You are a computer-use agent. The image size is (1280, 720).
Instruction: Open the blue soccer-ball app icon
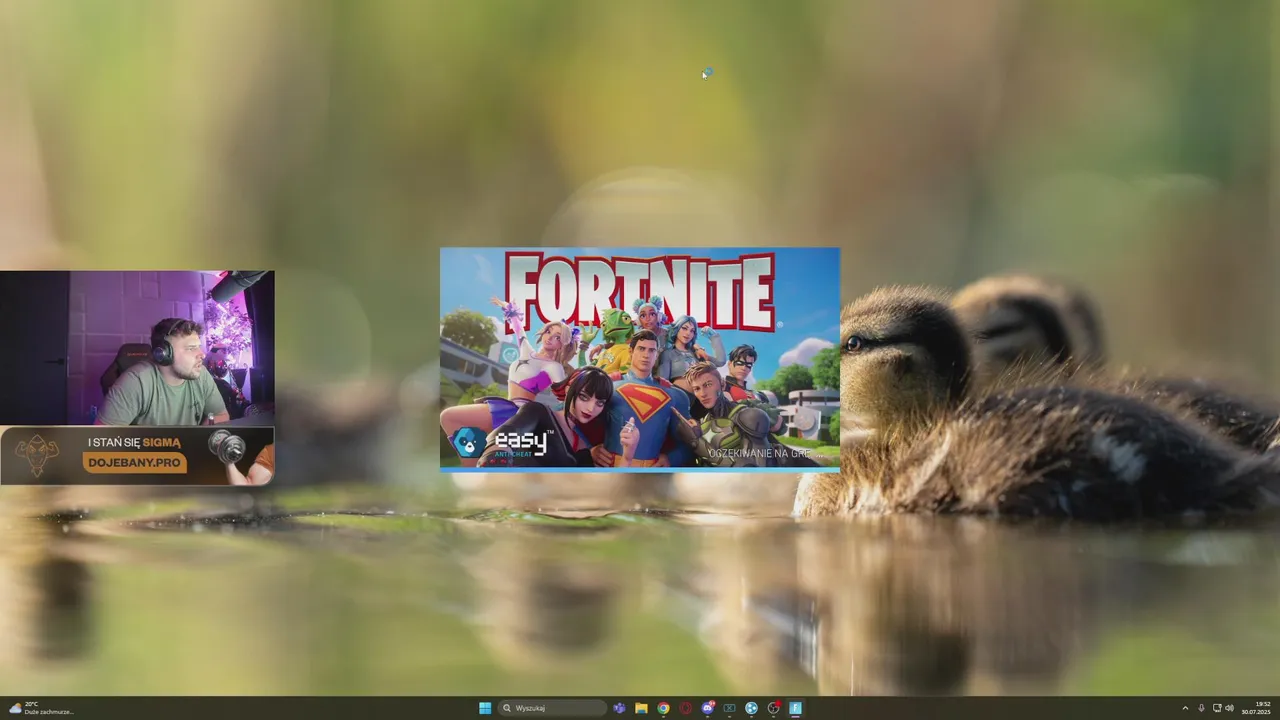point(751,708)
